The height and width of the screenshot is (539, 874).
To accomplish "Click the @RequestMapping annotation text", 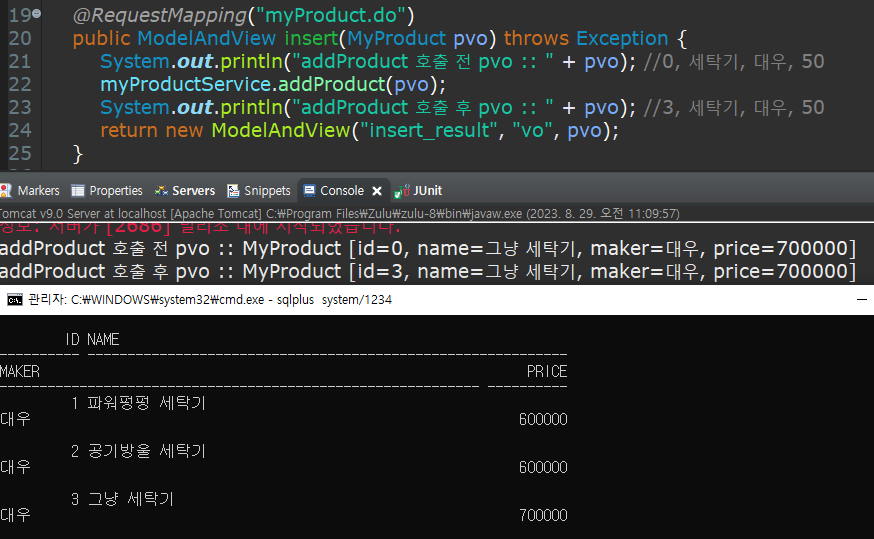I will click(159, 16).
